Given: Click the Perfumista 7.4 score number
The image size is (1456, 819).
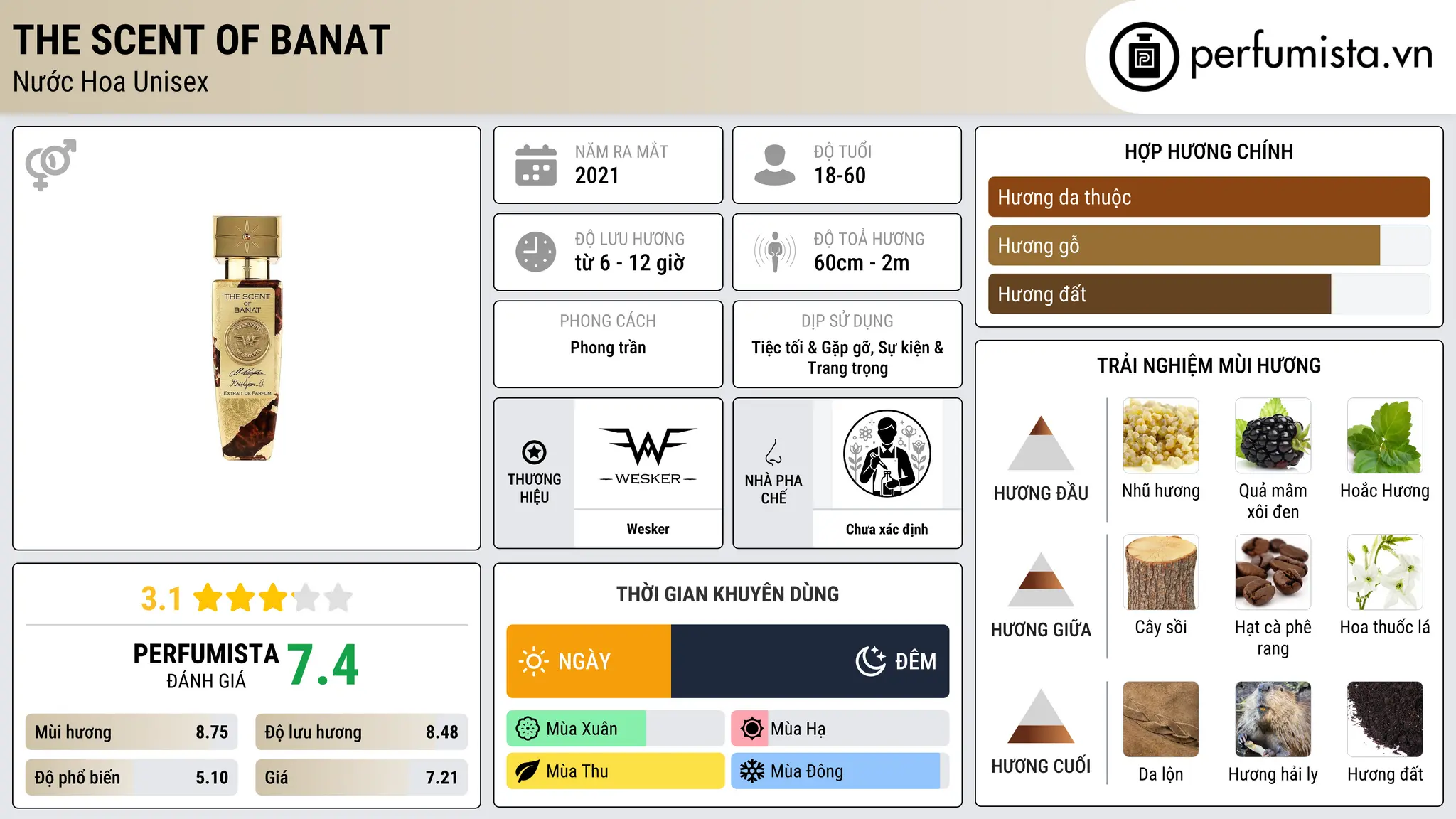Looking at the screenshot, I should coord(323,665).
